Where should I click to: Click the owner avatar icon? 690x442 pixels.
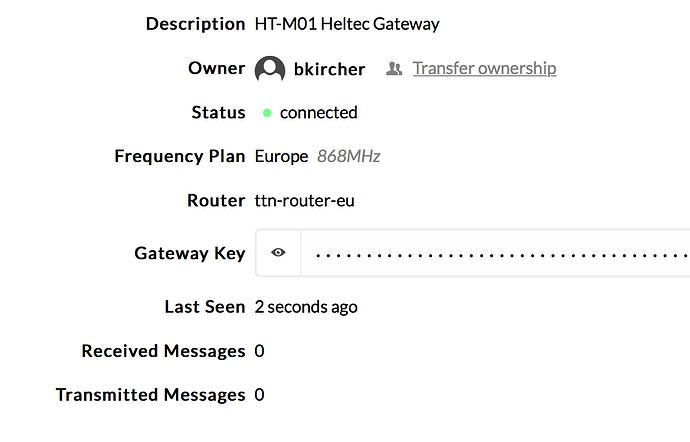tap(270, 69)
